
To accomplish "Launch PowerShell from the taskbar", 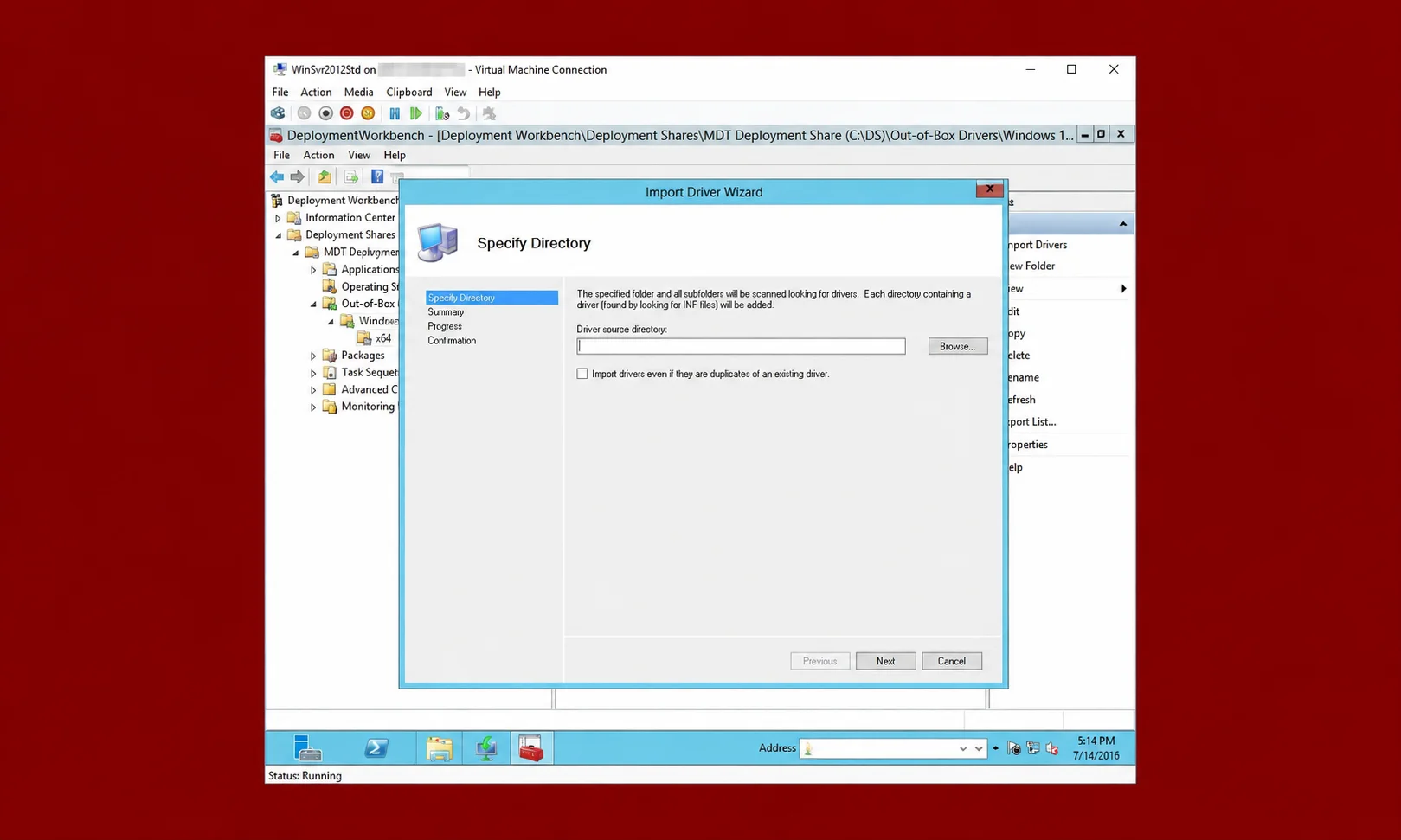I will click(376, 747).
